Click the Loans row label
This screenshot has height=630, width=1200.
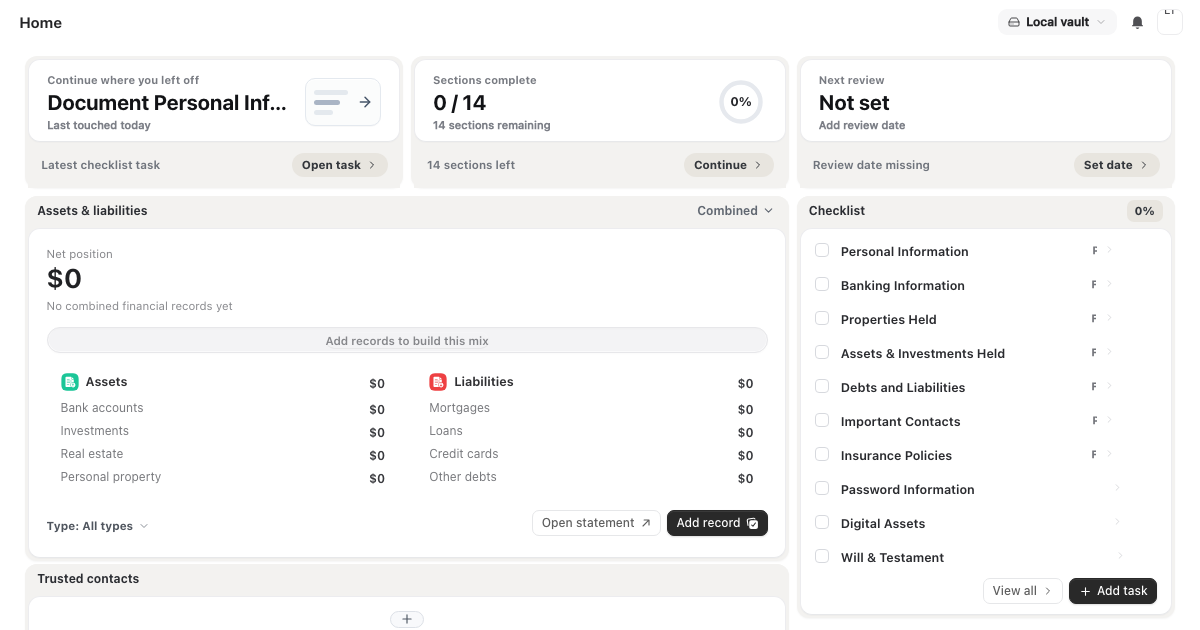446,431
